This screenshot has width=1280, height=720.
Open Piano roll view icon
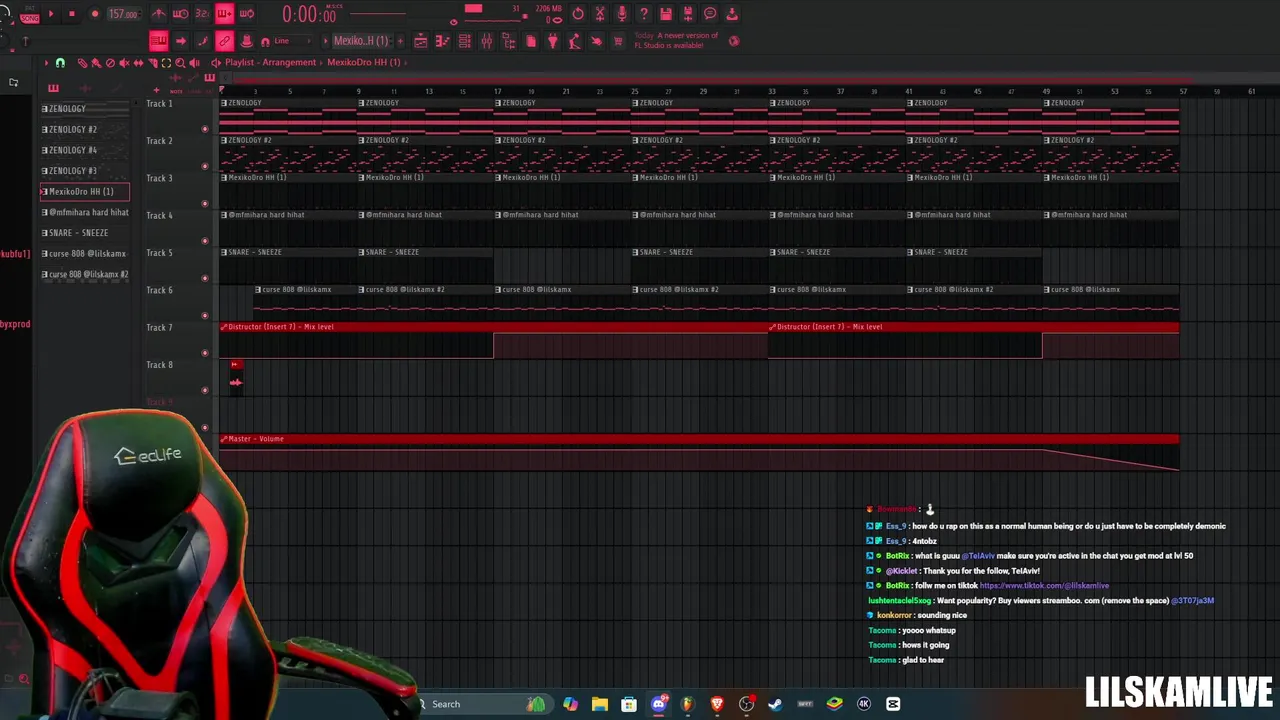(x=443, y=41)
